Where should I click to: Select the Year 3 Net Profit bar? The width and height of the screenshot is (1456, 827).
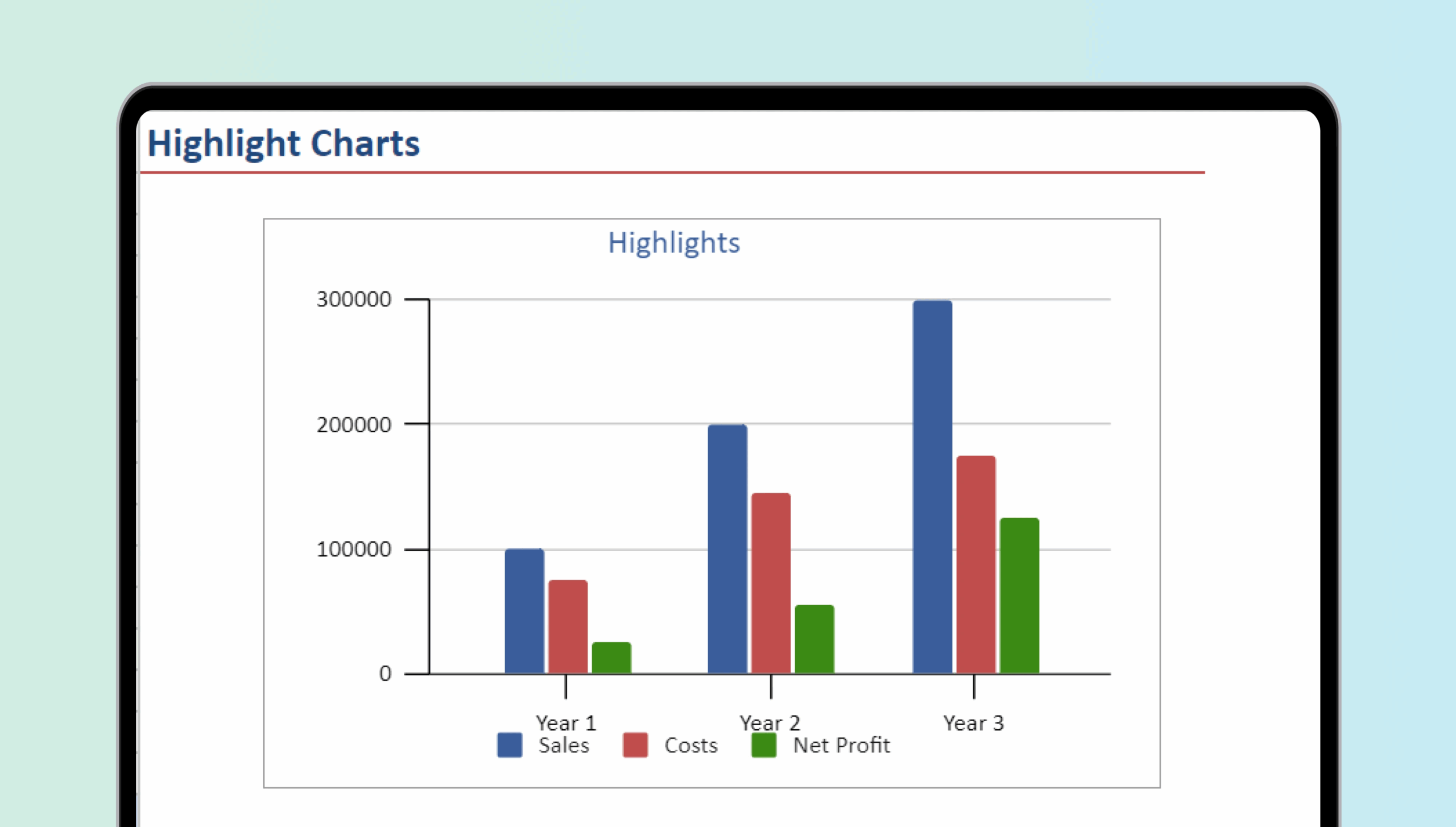[1019, 596]
